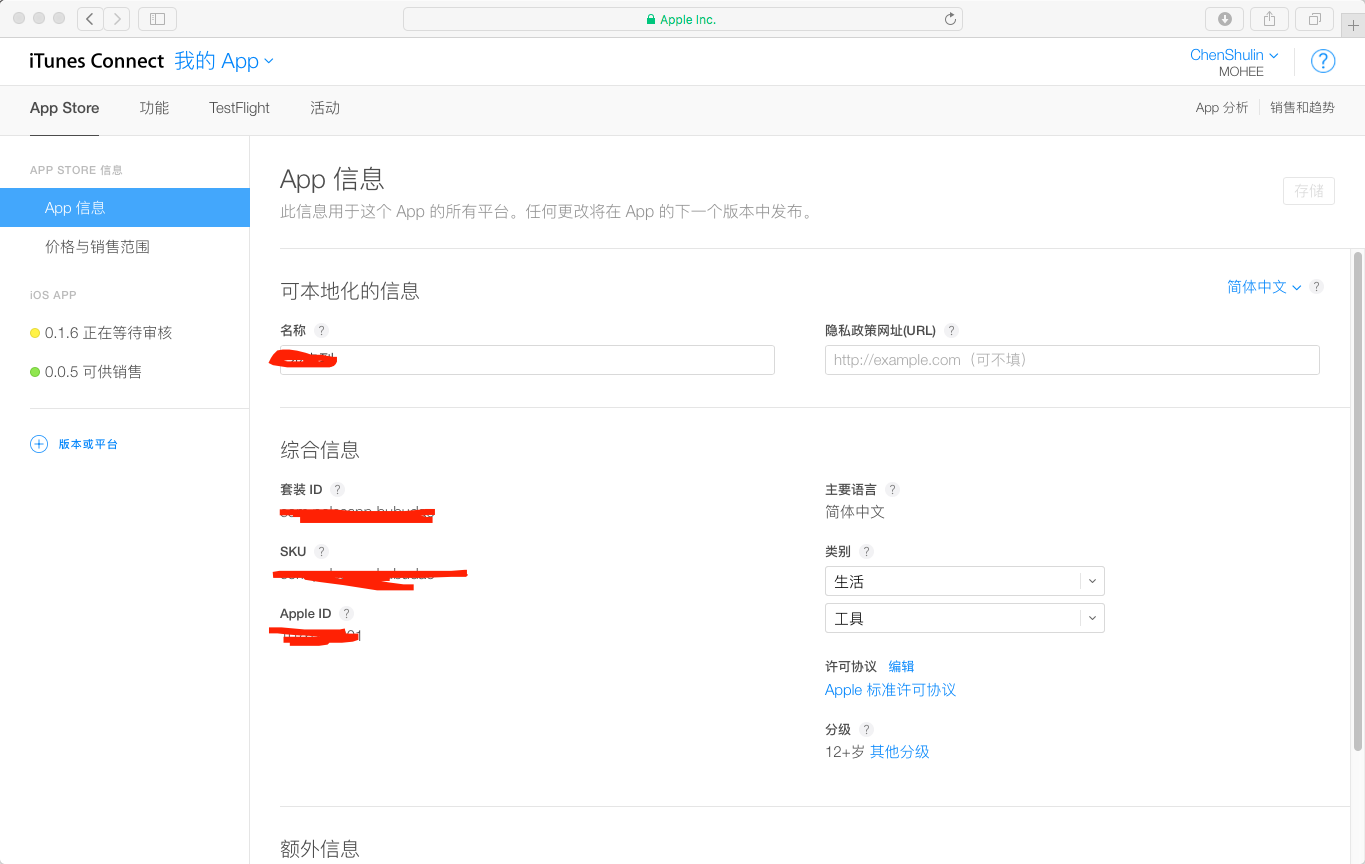Open version 0.1.6 正在等待审核
This screenshot has height=864, width=1365.
[108, 333]
